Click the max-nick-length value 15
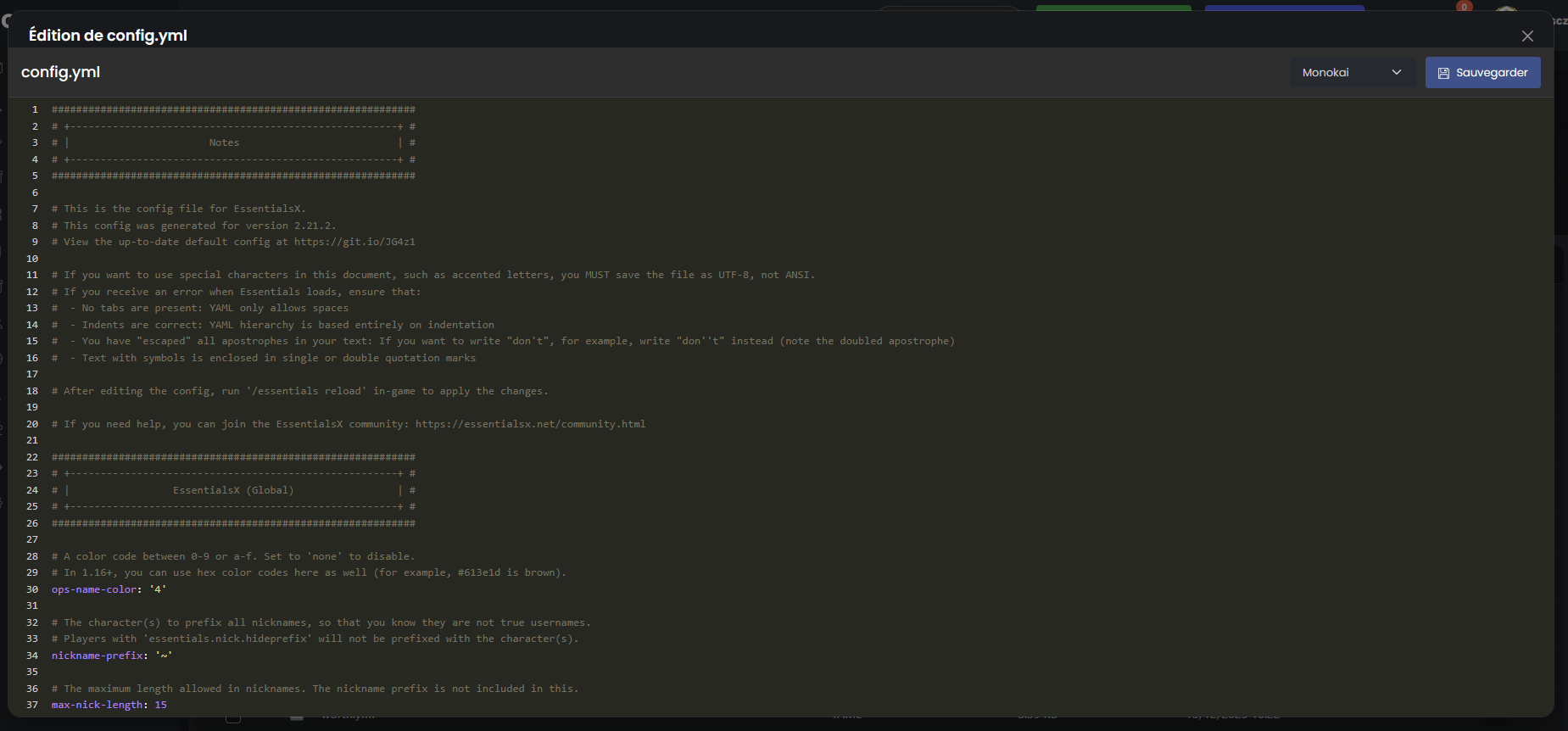Screen dimensions: 1568x731 [160, 705]
